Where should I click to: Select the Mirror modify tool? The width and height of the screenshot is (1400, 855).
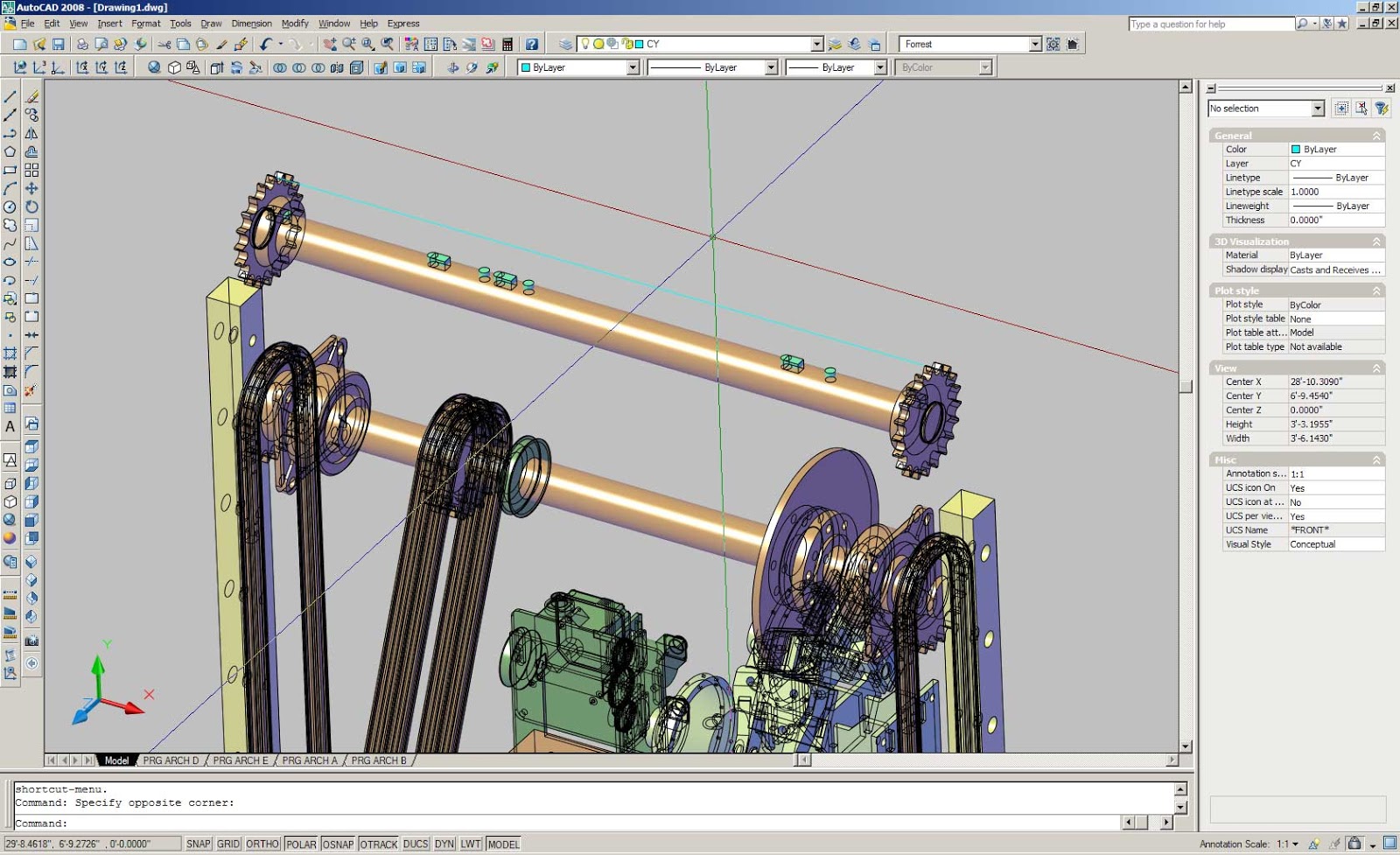(x=32, y=134)
